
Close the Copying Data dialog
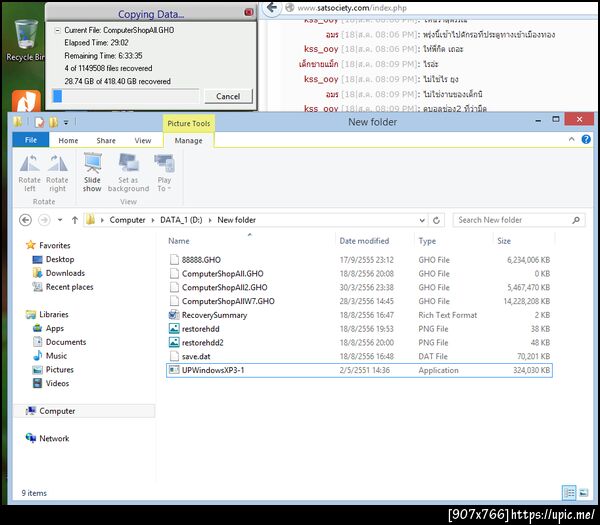(248, 12)
